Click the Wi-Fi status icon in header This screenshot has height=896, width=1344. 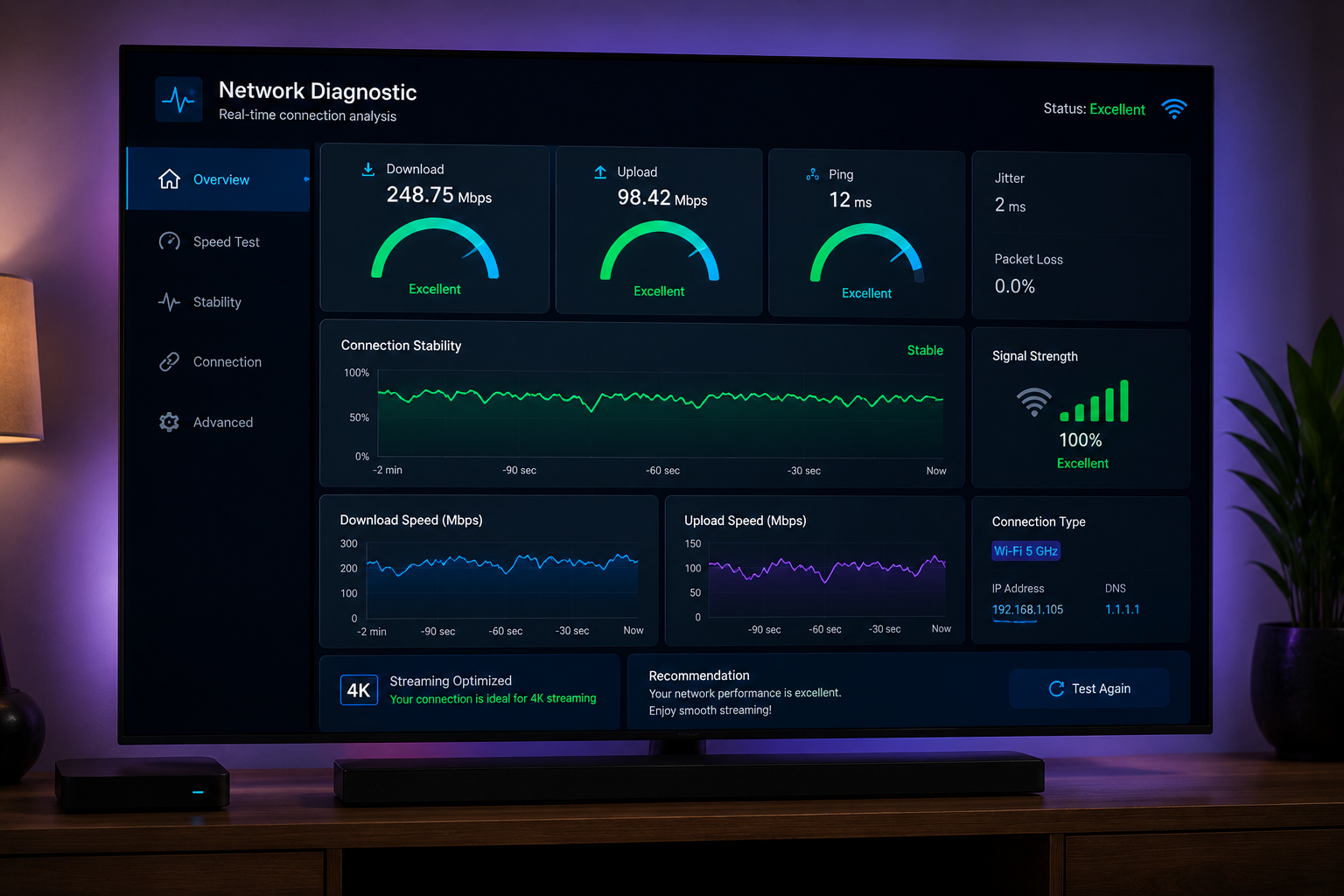point(1174,108)
